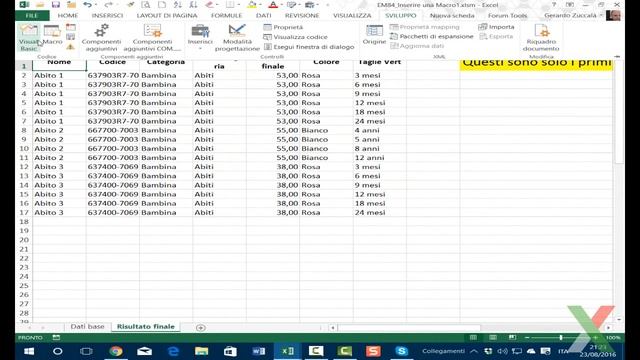Screen dimensions: 640x360
Task: Click Pacchetti di espansione
Action: pos(431,36)
